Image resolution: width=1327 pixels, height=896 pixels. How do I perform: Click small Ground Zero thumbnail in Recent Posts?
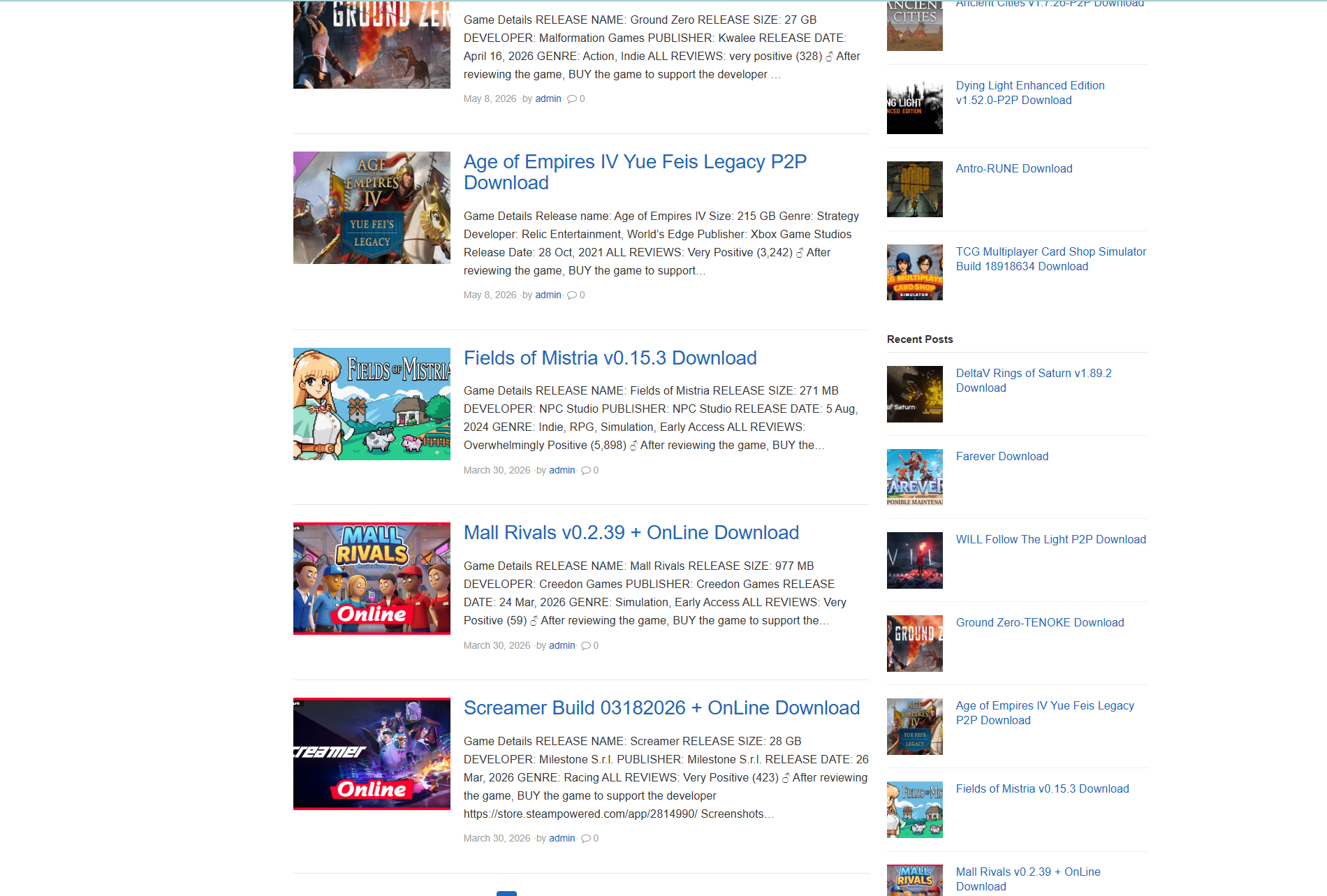click(915, 643)
